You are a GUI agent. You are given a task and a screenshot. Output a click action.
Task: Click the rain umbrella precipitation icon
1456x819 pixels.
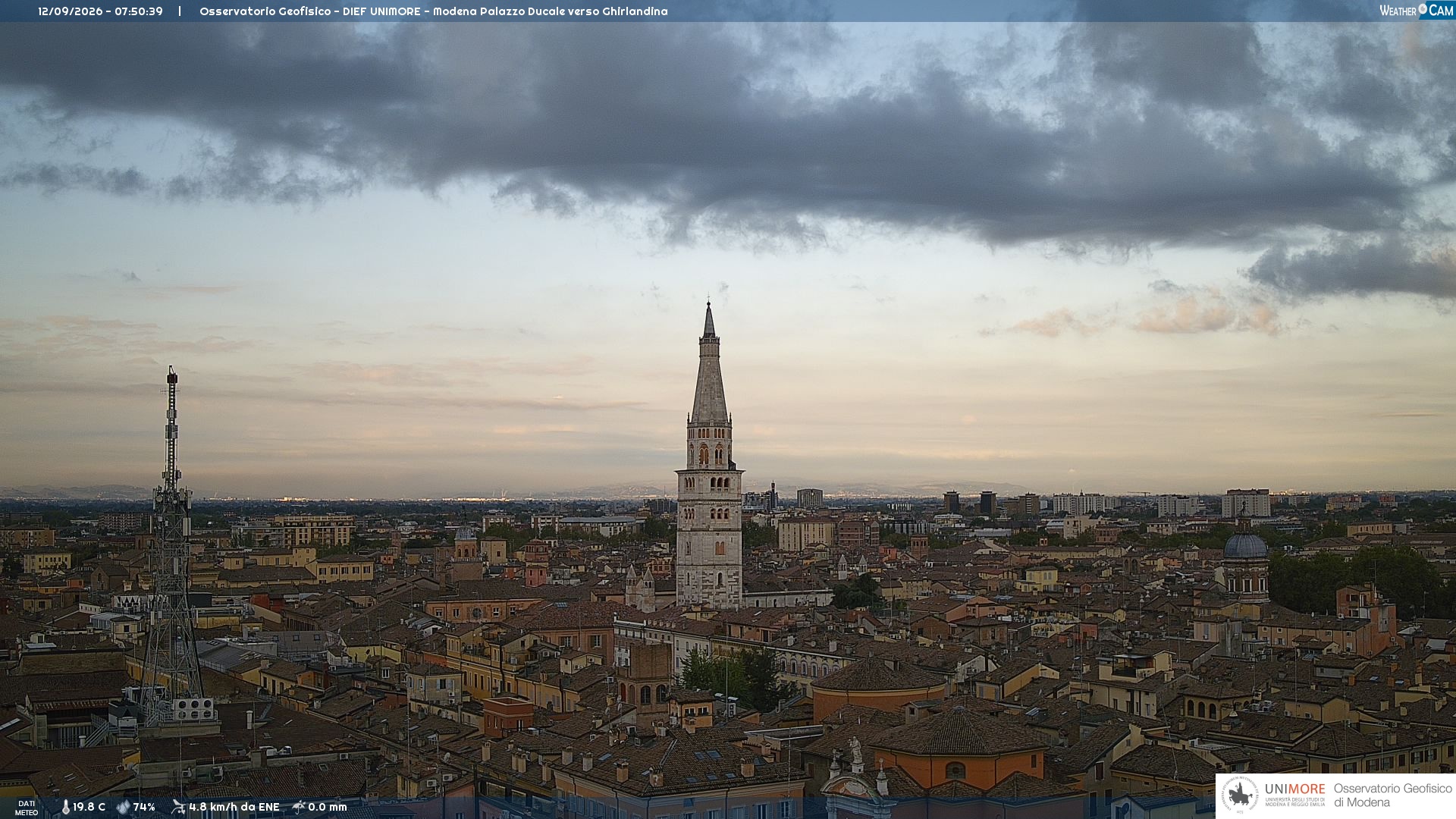coord(299,807)
